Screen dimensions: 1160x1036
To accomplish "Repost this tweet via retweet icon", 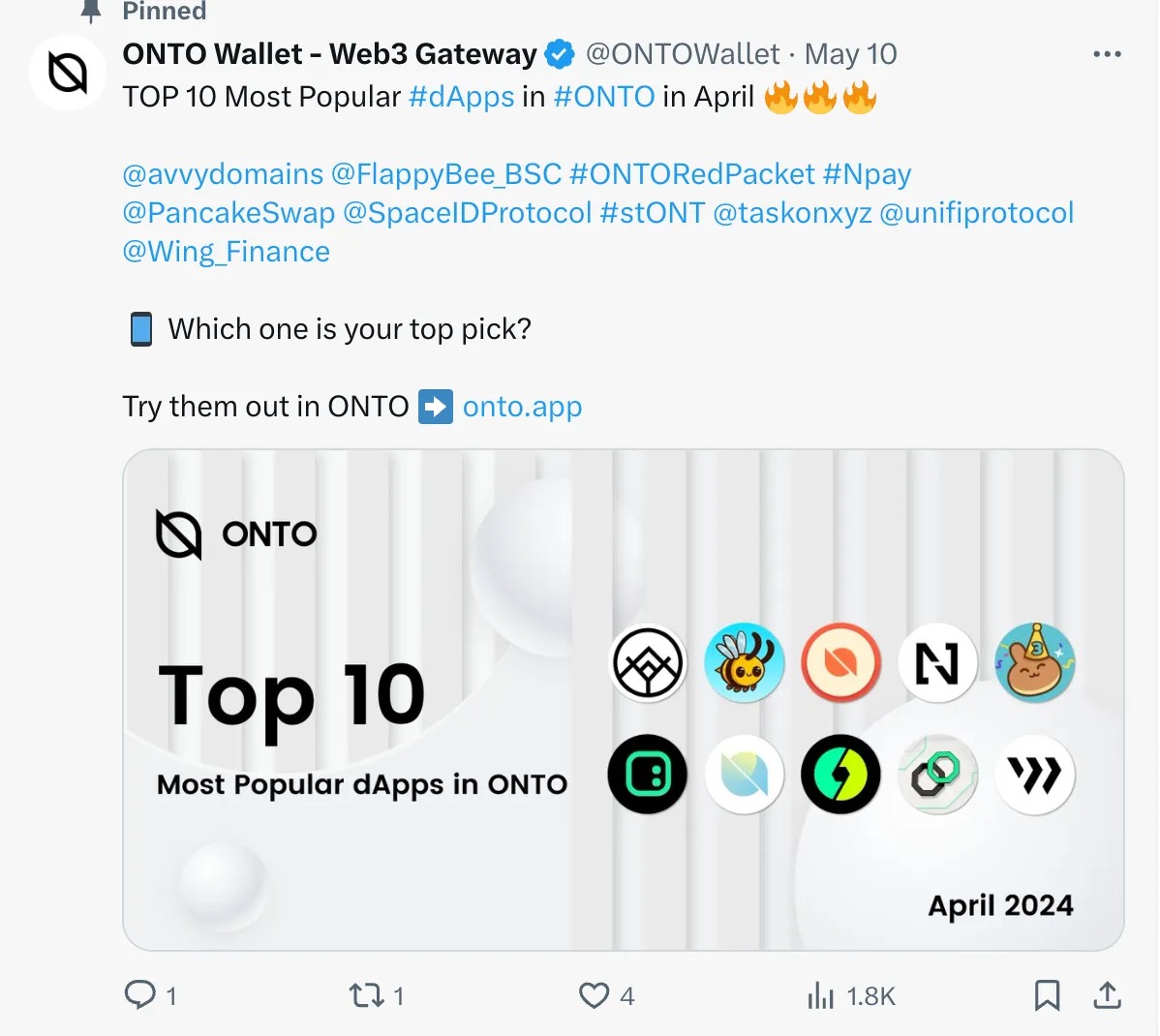I will pyautogui.click(x=366, y=994).
